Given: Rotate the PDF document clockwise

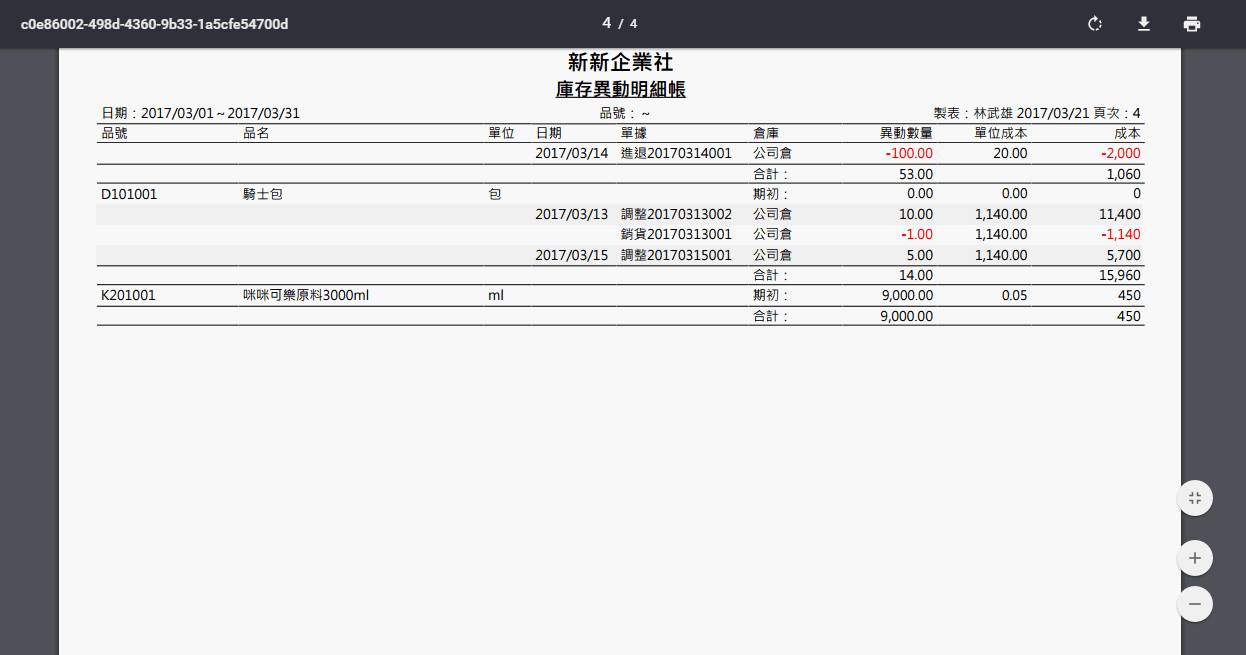Looking at the screenshot, I should tap(1095, 24).
